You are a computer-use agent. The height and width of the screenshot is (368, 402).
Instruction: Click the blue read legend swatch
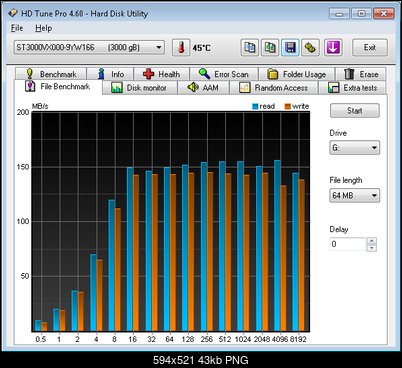pyautogui.click(x=255, y=106)
